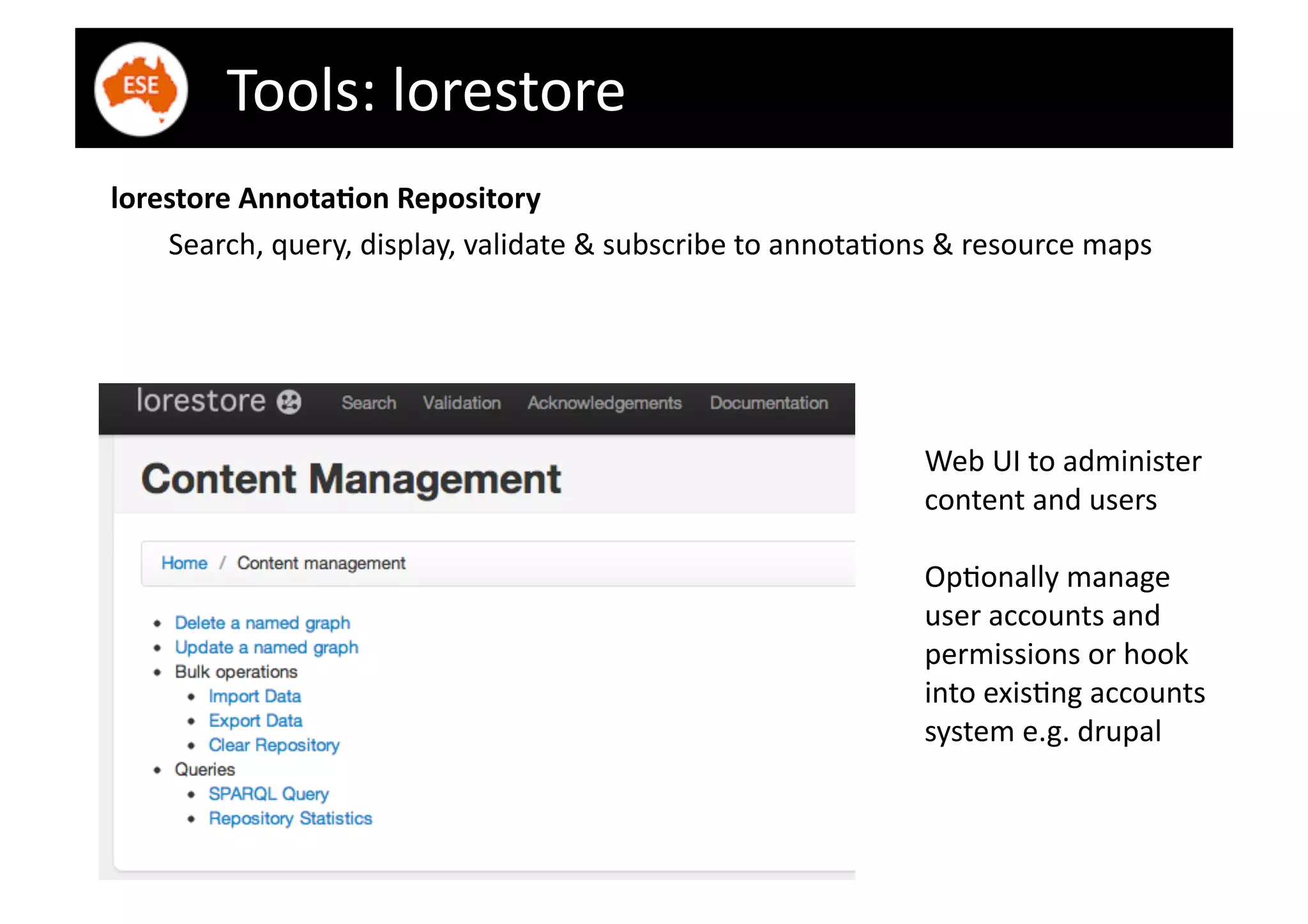Screen dimensions: 1308x924
Task: Click the lorestore brand name in the navbar
Action: pyautogui.click(x=201, y=401)
